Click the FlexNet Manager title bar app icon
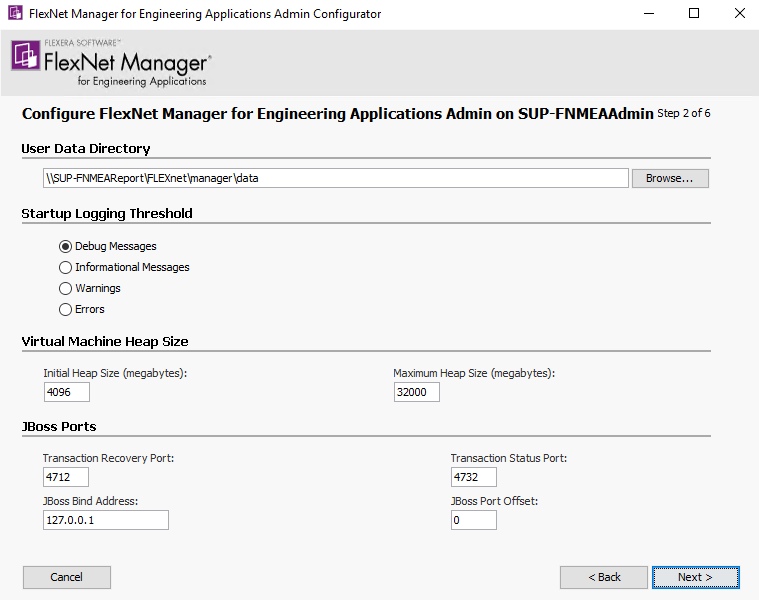 click(15, 13)
